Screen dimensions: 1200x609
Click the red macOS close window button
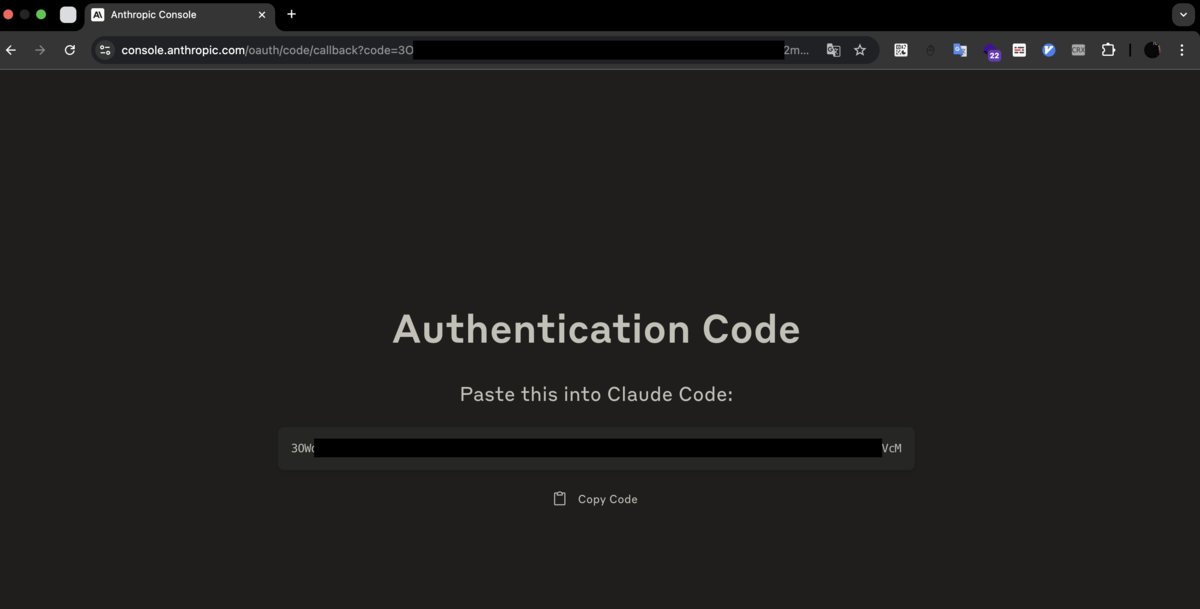click(9, 15)
